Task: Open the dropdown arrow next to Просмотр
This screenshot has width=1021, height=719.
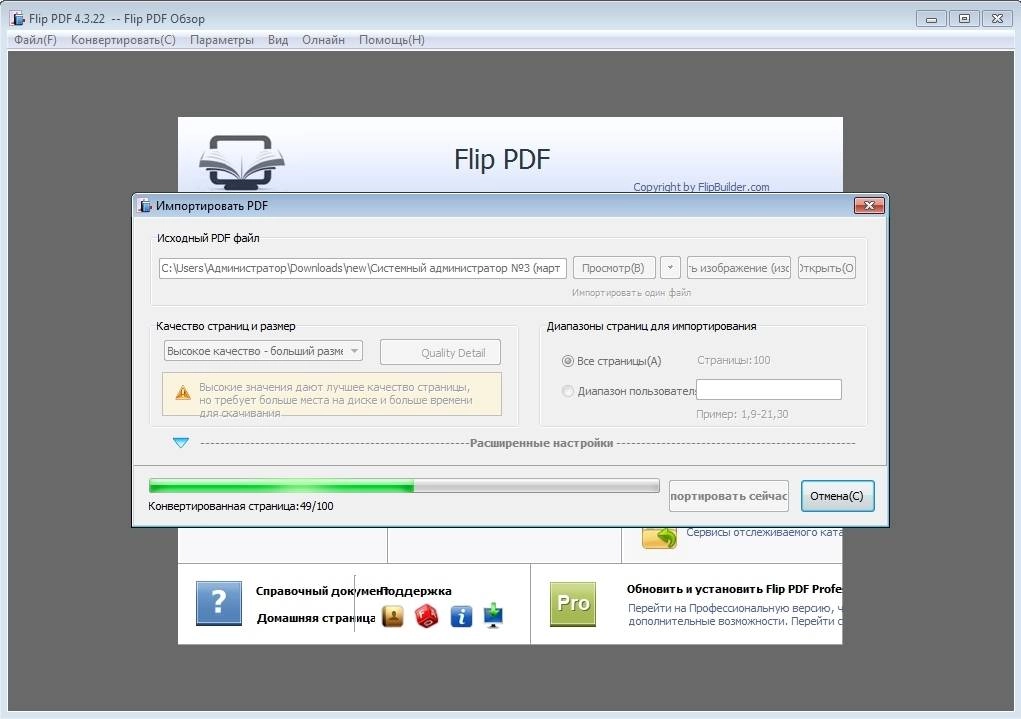Action: pos(670,268)
